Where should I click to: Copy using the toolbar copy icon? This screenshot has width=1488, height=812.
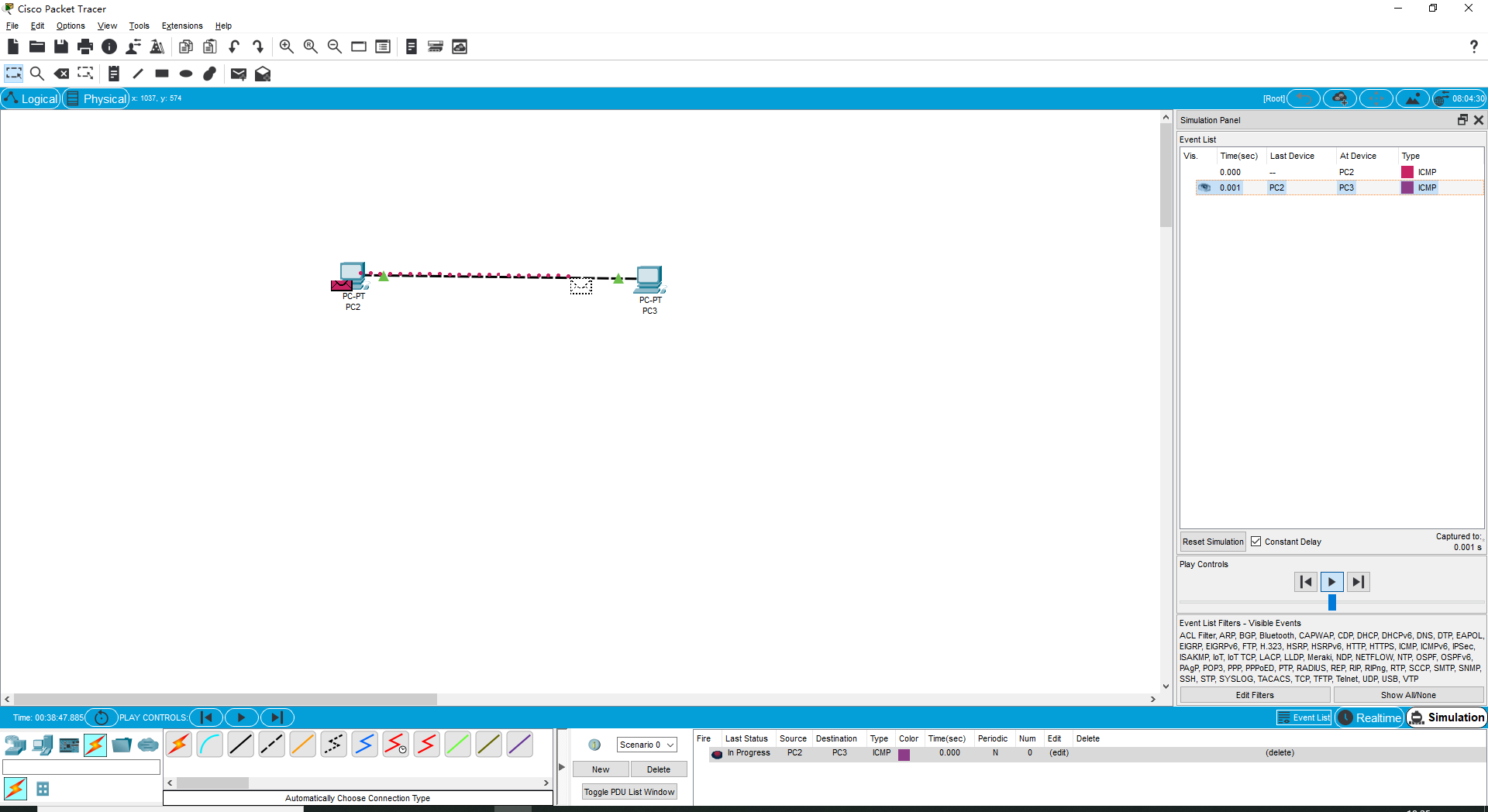tap(185, 46)
